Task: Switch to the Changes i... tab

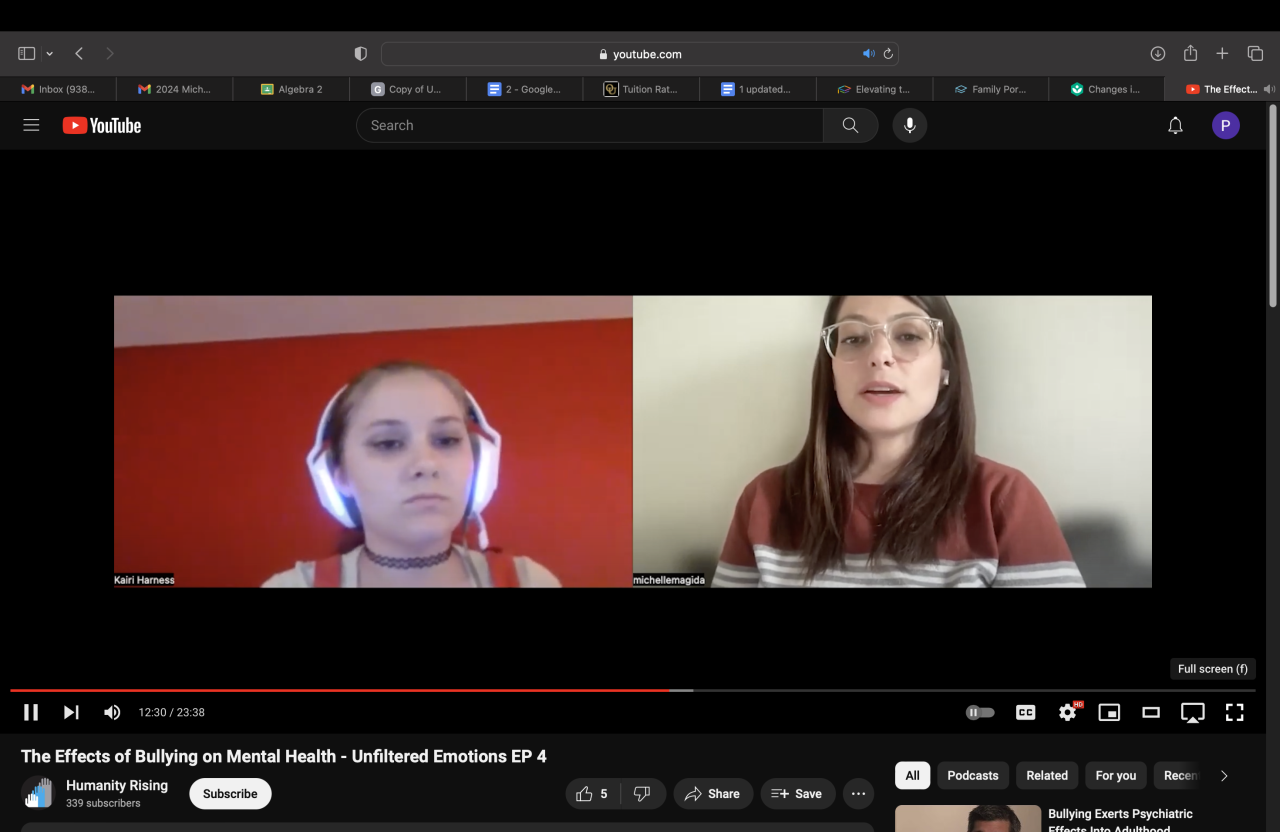Action: click(1107, 89)
